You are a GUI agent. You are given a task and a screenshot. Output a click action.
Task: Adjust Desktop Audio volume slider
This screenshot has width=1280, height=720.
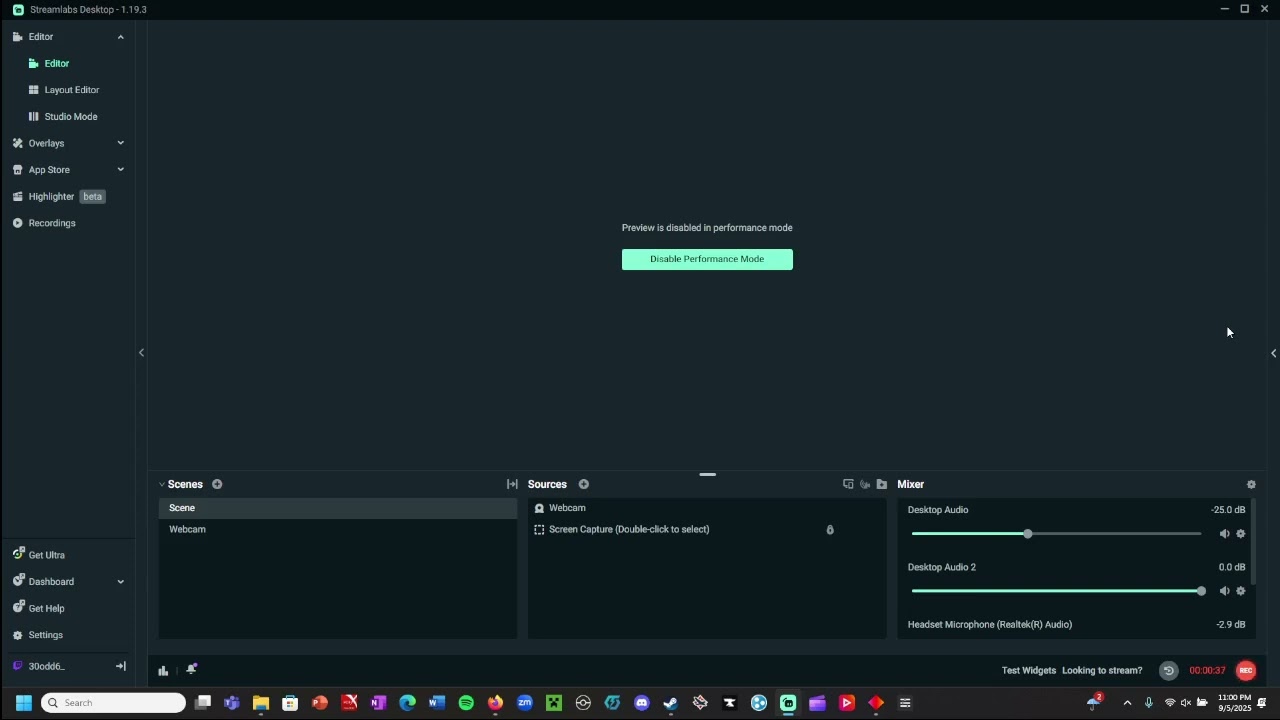coord(1056,534)
